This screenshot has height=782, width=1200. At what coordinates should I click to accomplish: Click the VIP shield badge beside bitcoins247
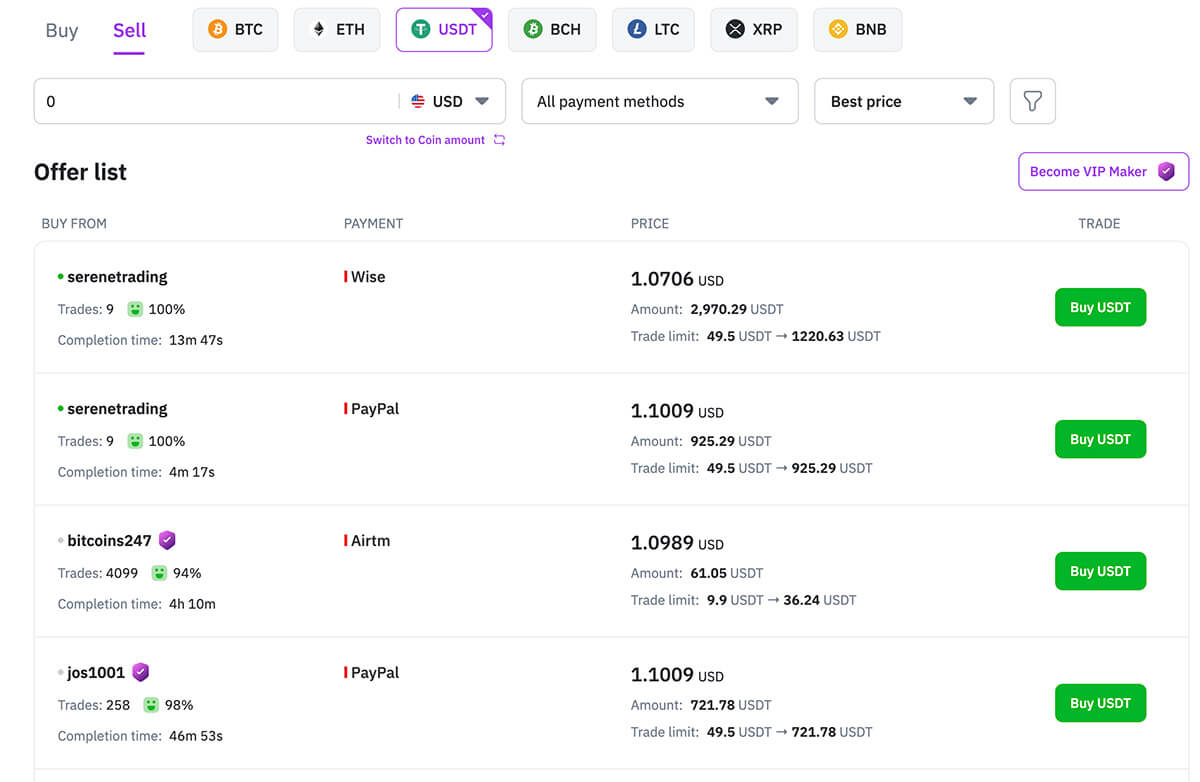click(x=167, y=540)
